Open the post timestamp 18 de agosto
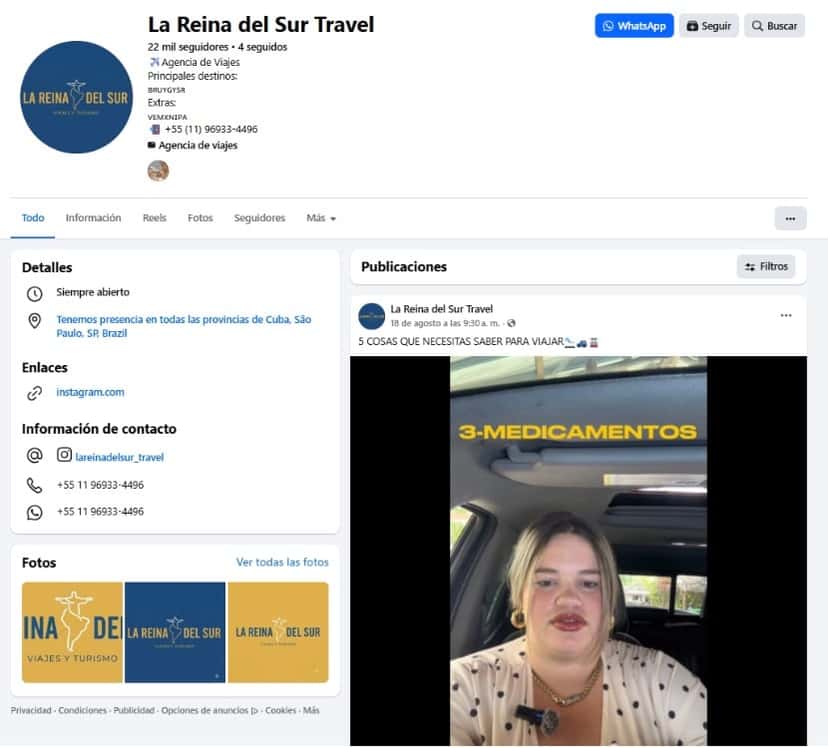This screenshot has width=828, height=748. (445, 323)
